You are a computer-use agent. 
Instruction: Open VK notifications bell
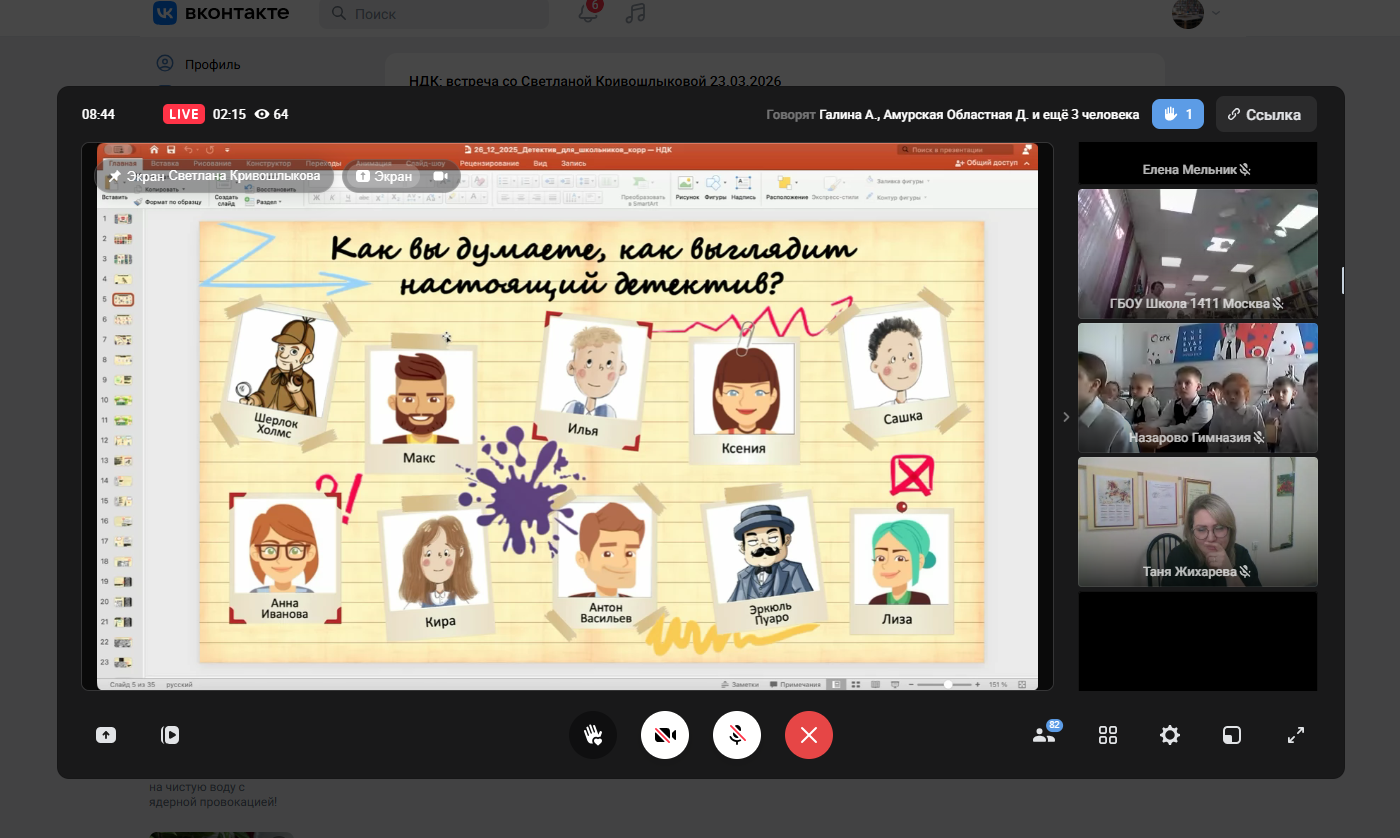[589, 14]
